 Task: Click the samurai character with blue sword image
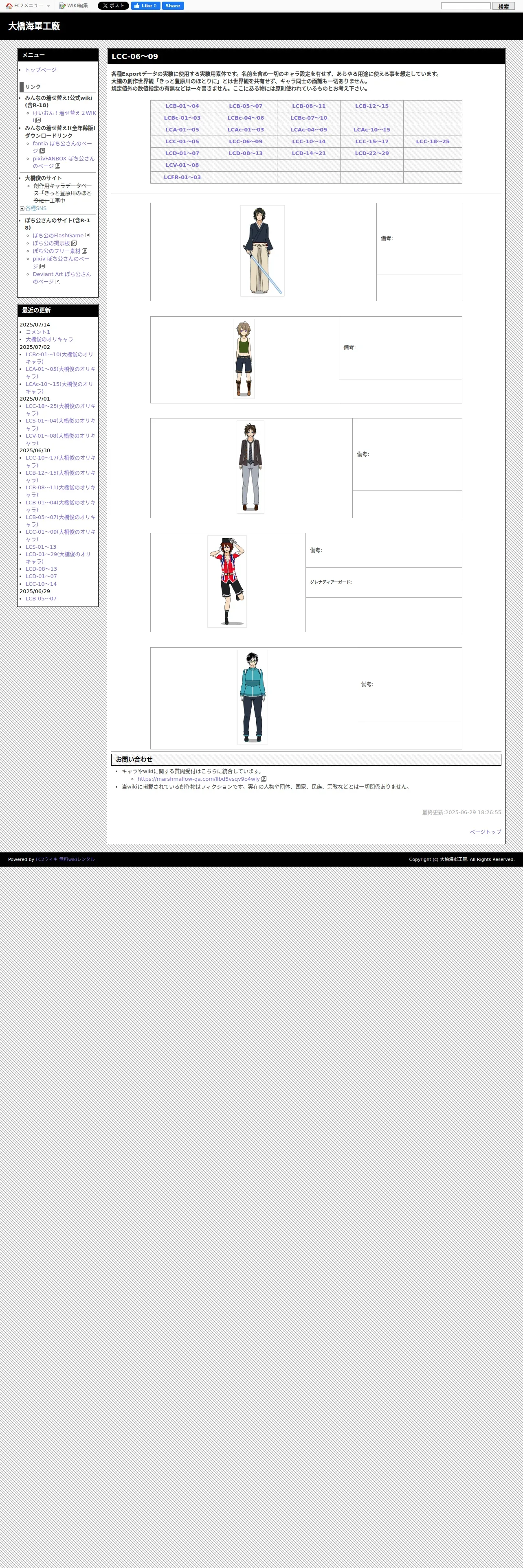point(262,251)
